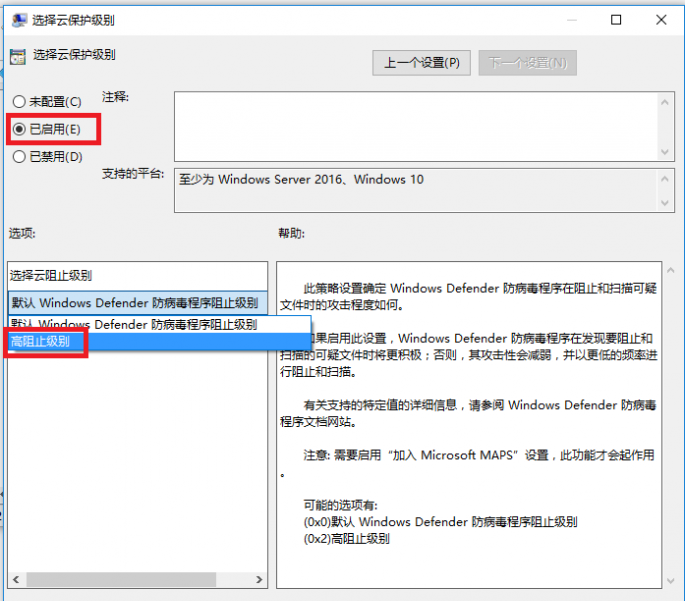Maximize the 选择云保护级别 window
This screenshot has height=601, width=685.
(x=616, y=20)
